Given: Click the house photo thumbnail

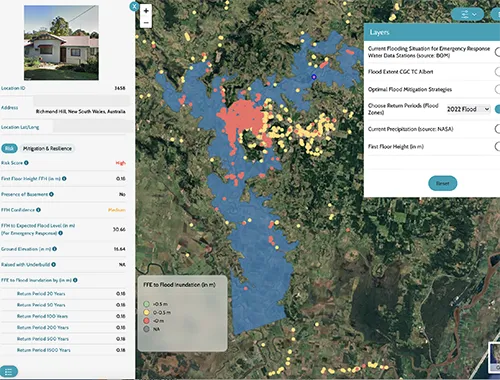Looking at the screenshot, I should click(x=61, y=42).
